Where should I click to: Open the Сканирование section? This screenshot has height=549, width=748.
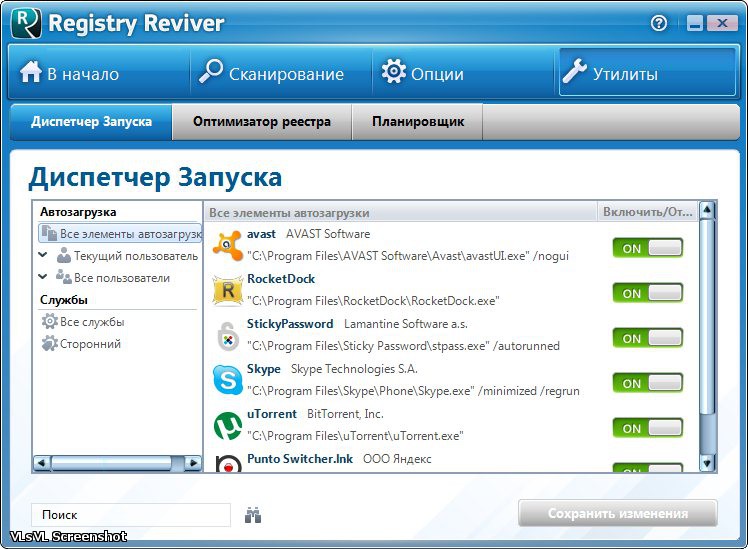click(281, 73)
